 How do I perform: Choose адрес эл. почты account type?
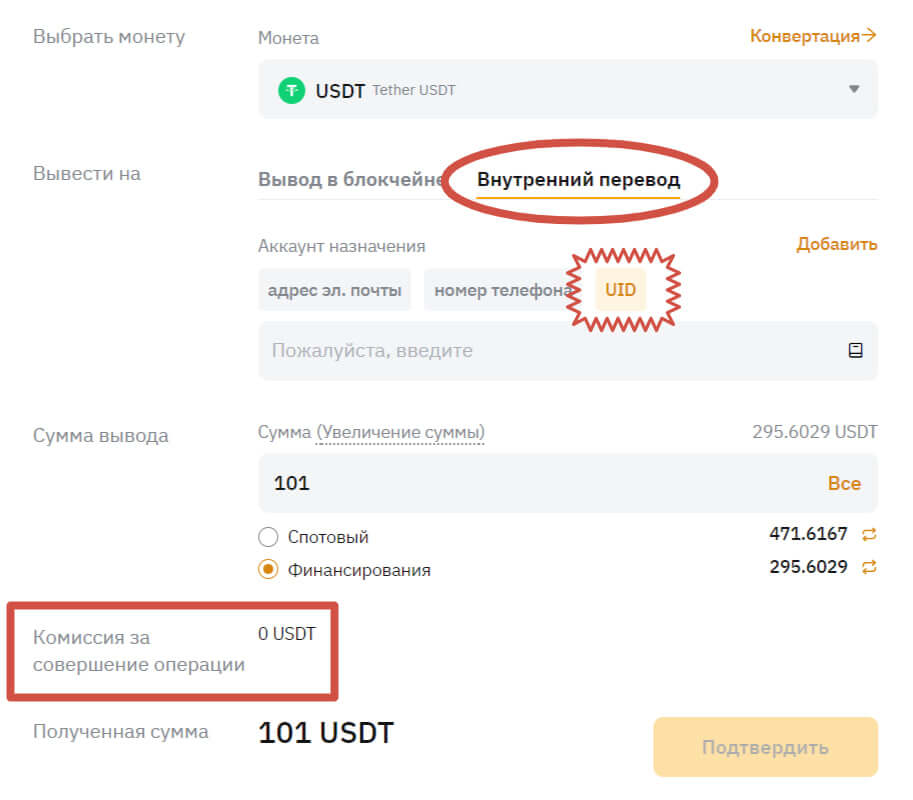pyautogui.click(x=334, y=289)
